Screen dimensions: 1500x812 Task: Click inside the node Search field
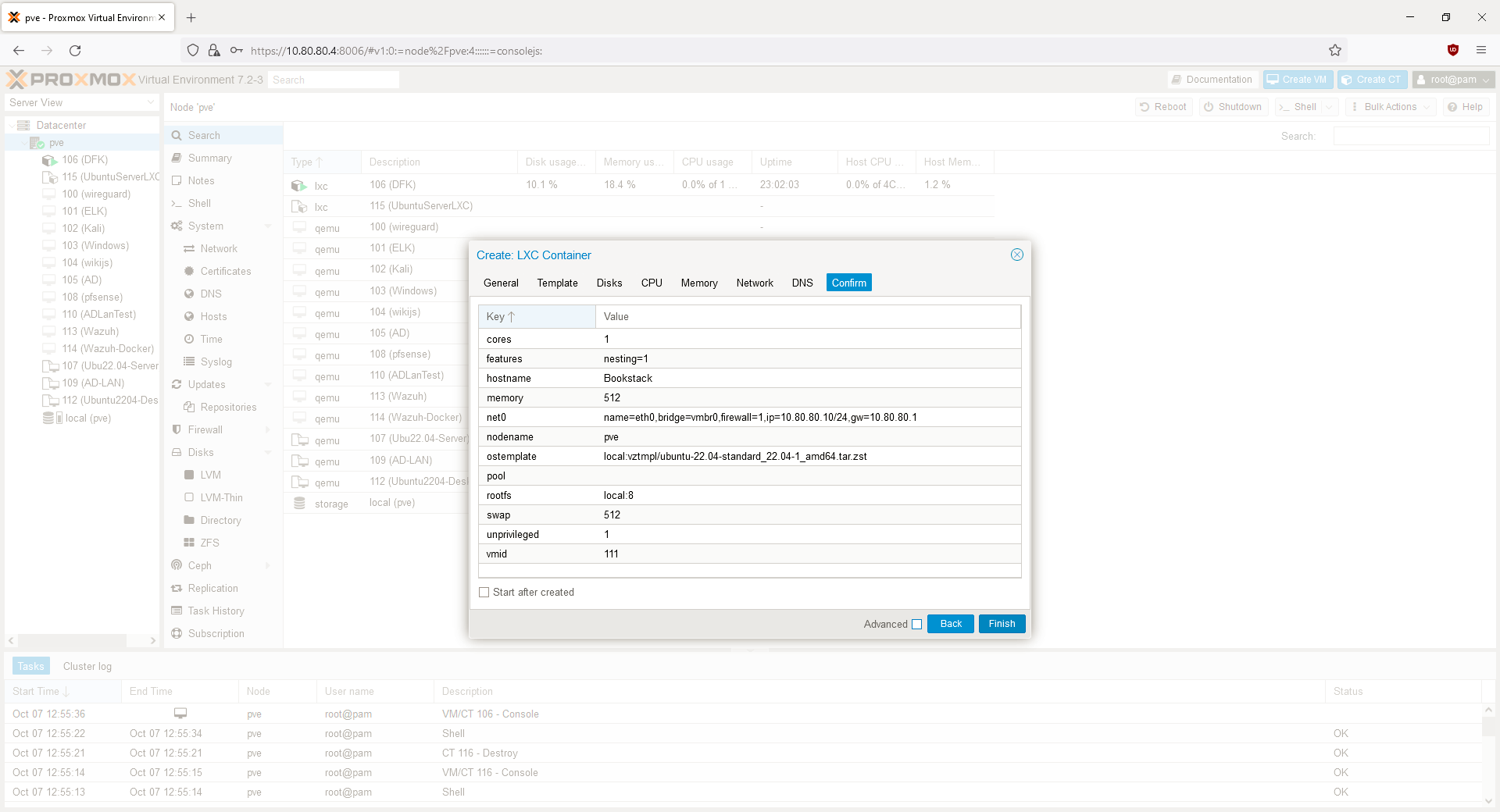(1411, 135)
